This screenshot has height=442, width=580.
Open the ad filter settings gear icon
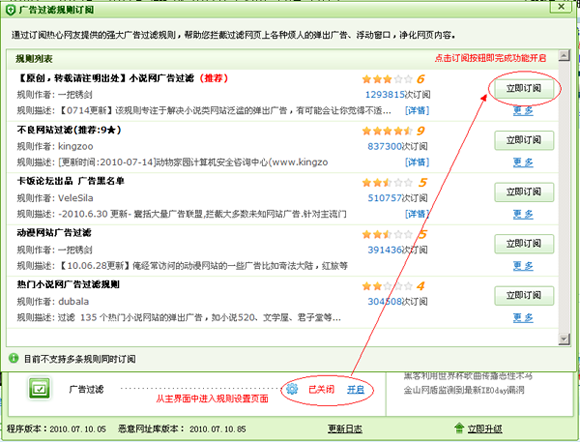tap(292, 389)
